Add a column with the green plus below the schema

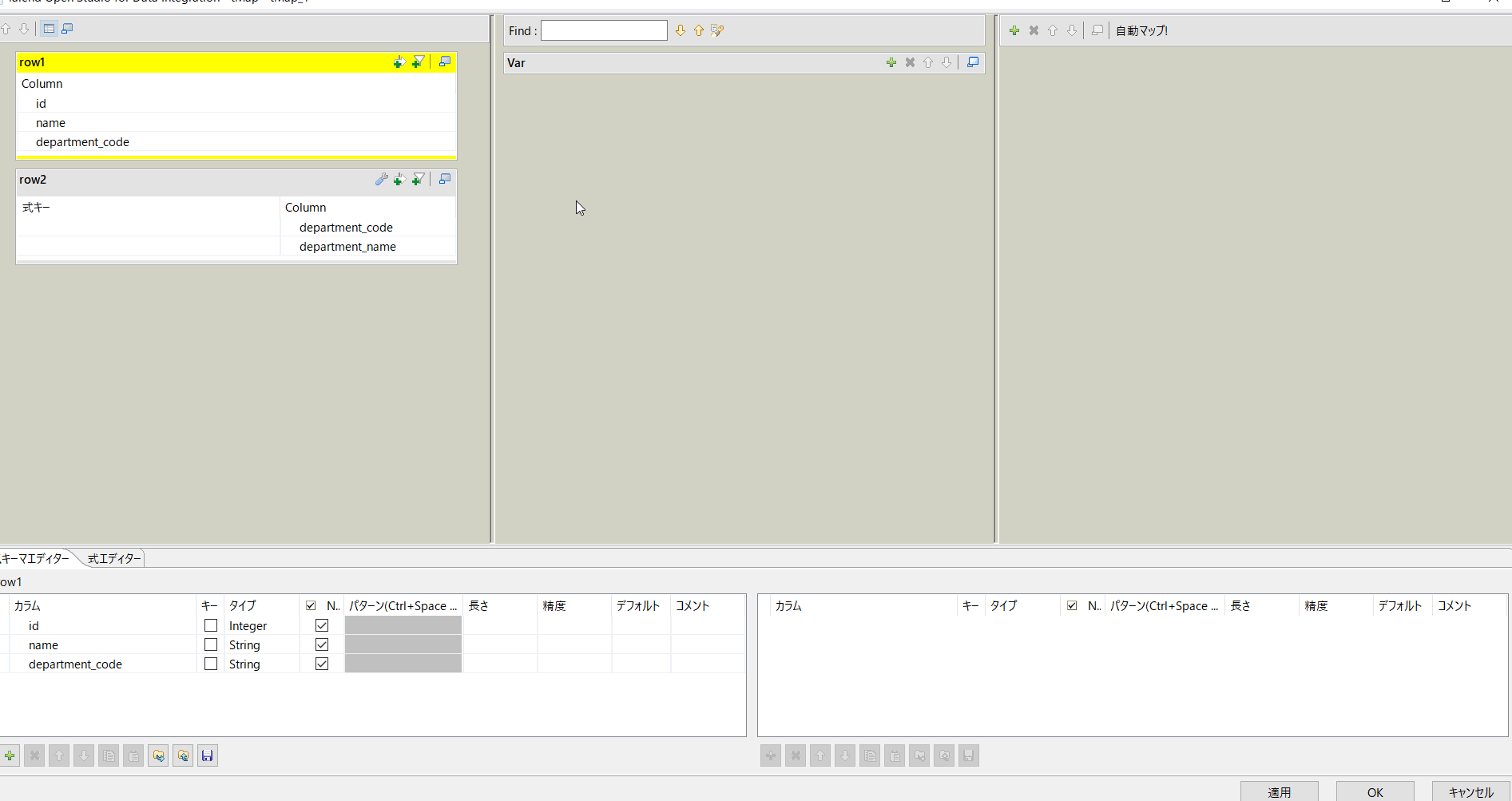click(10, 755)
